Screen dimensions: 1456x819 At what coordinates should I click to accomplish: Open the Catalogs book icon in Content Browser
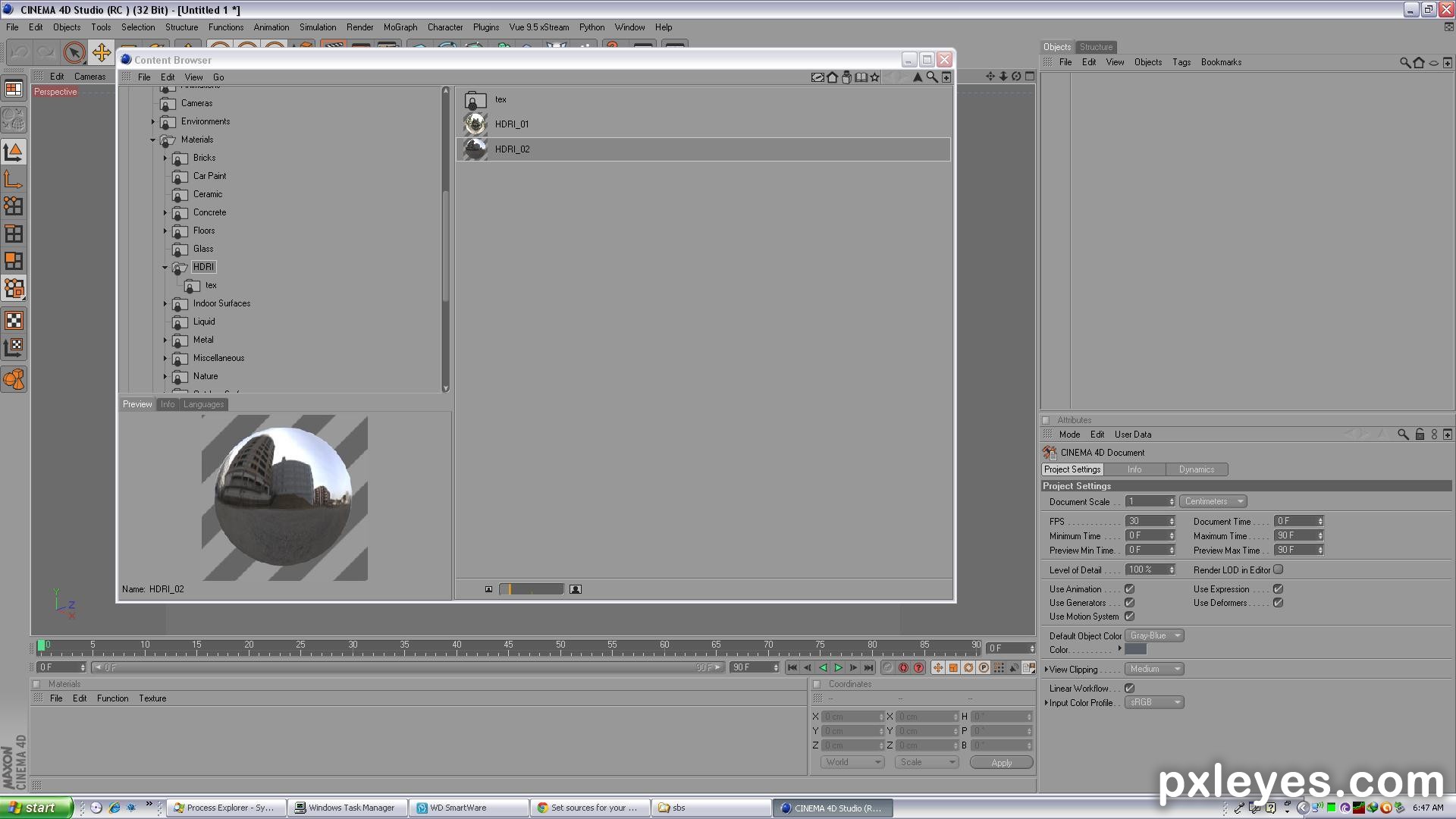pos(861,77)
